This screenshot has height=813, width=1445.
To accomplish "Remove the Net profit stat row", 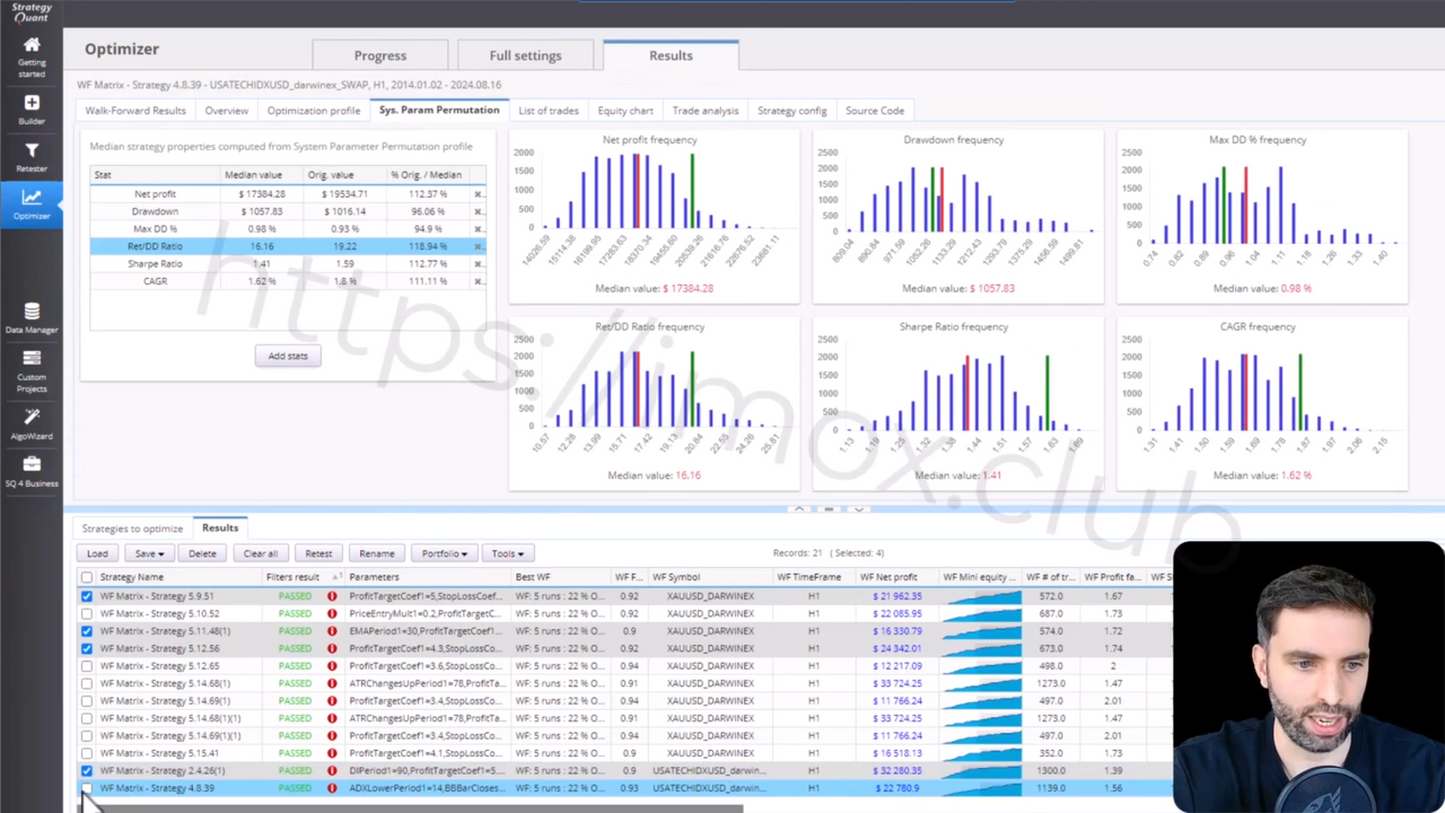I will (x=478, y=194).
